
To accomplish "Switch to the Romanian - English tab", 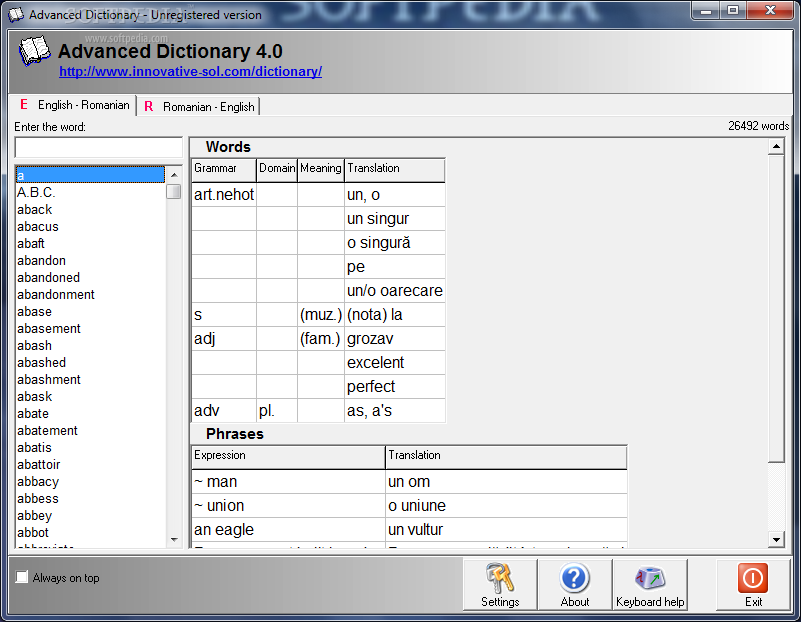I will click(199, 107).
